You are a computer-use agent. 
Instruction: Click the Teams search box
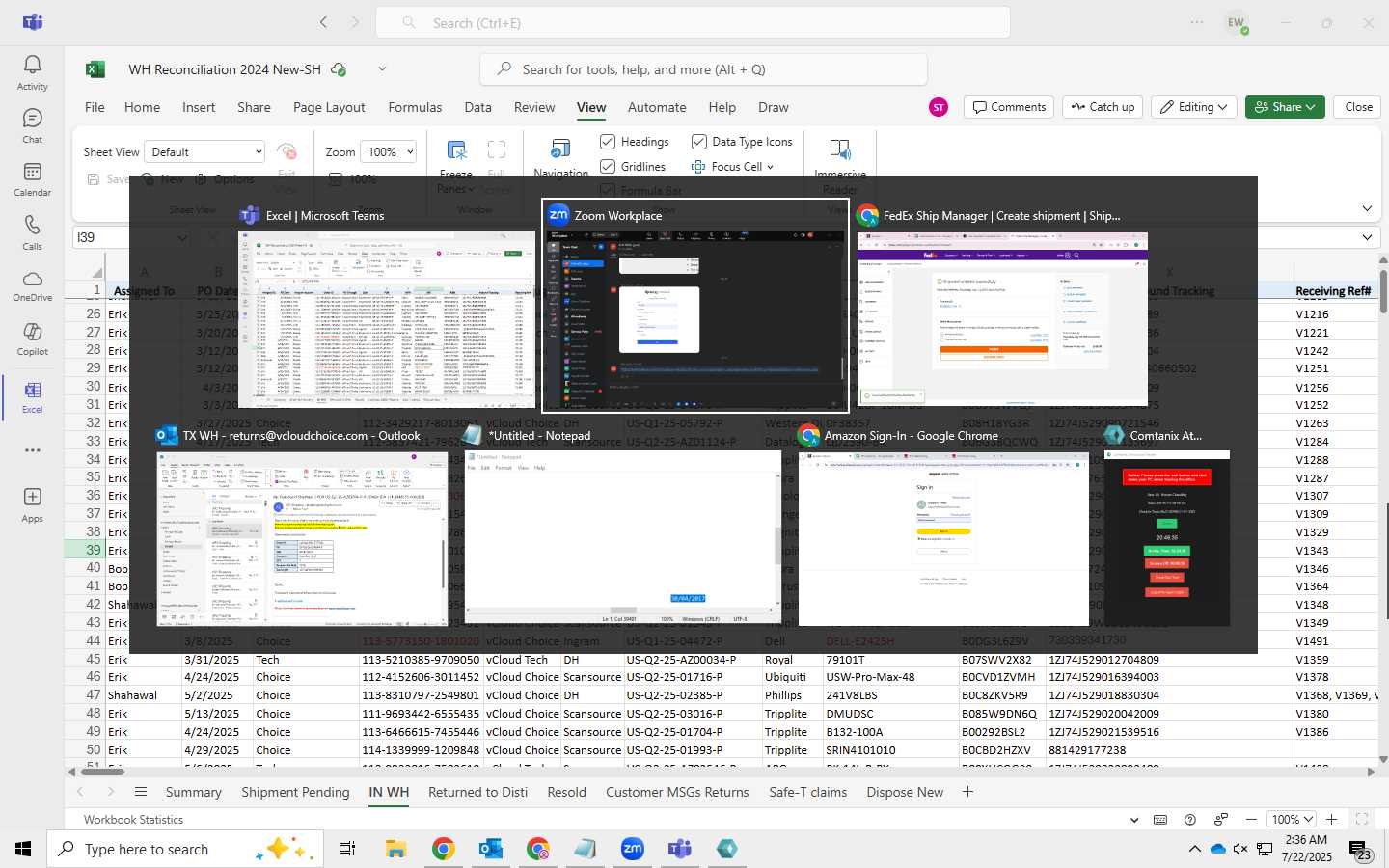pos(693,22)
